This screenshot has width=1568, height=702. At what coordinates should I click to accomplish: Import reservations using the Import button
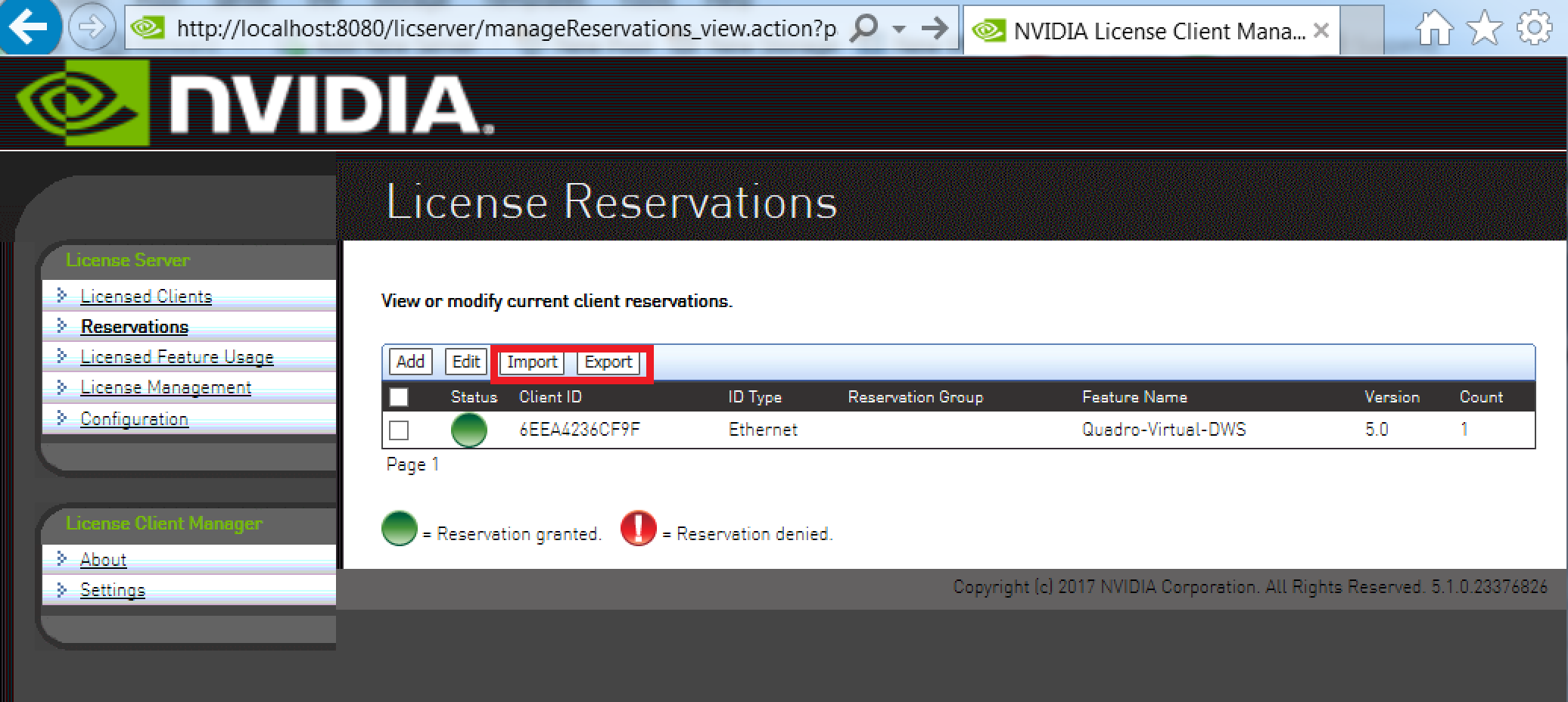click(532, 362)
